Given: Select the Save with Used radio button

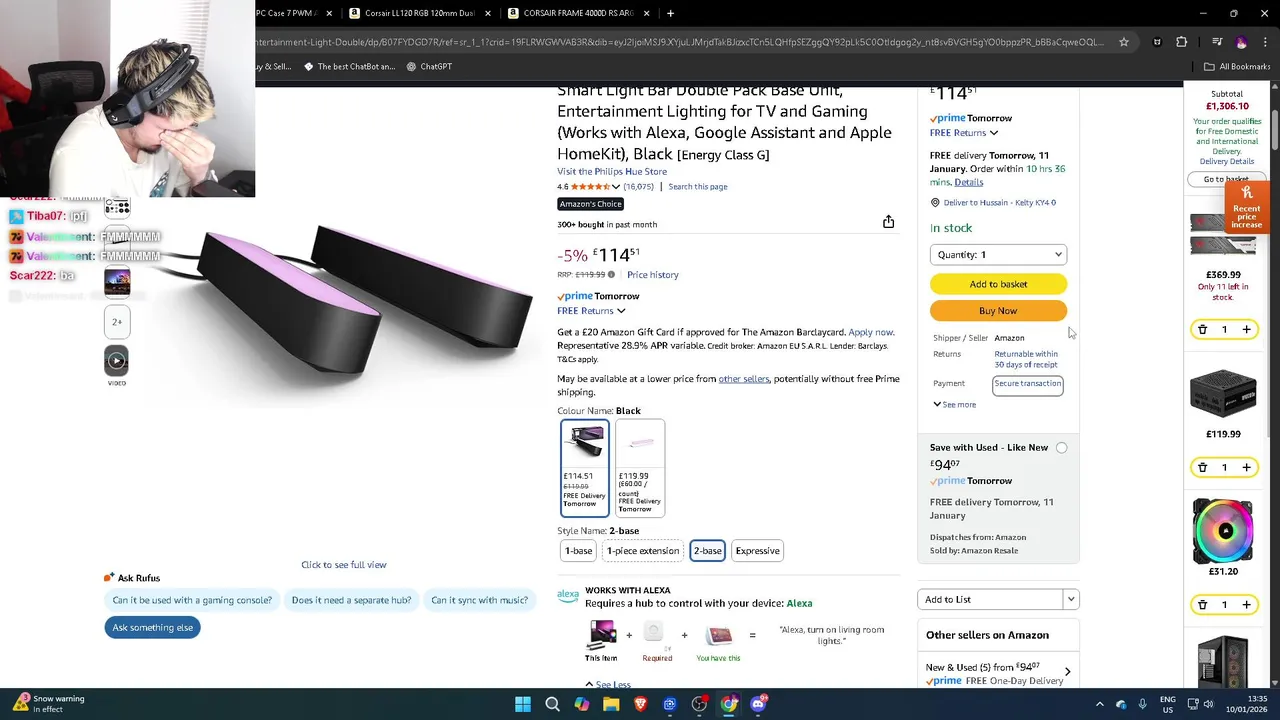Looking at the screenshot, I should tap(1061, 448).
